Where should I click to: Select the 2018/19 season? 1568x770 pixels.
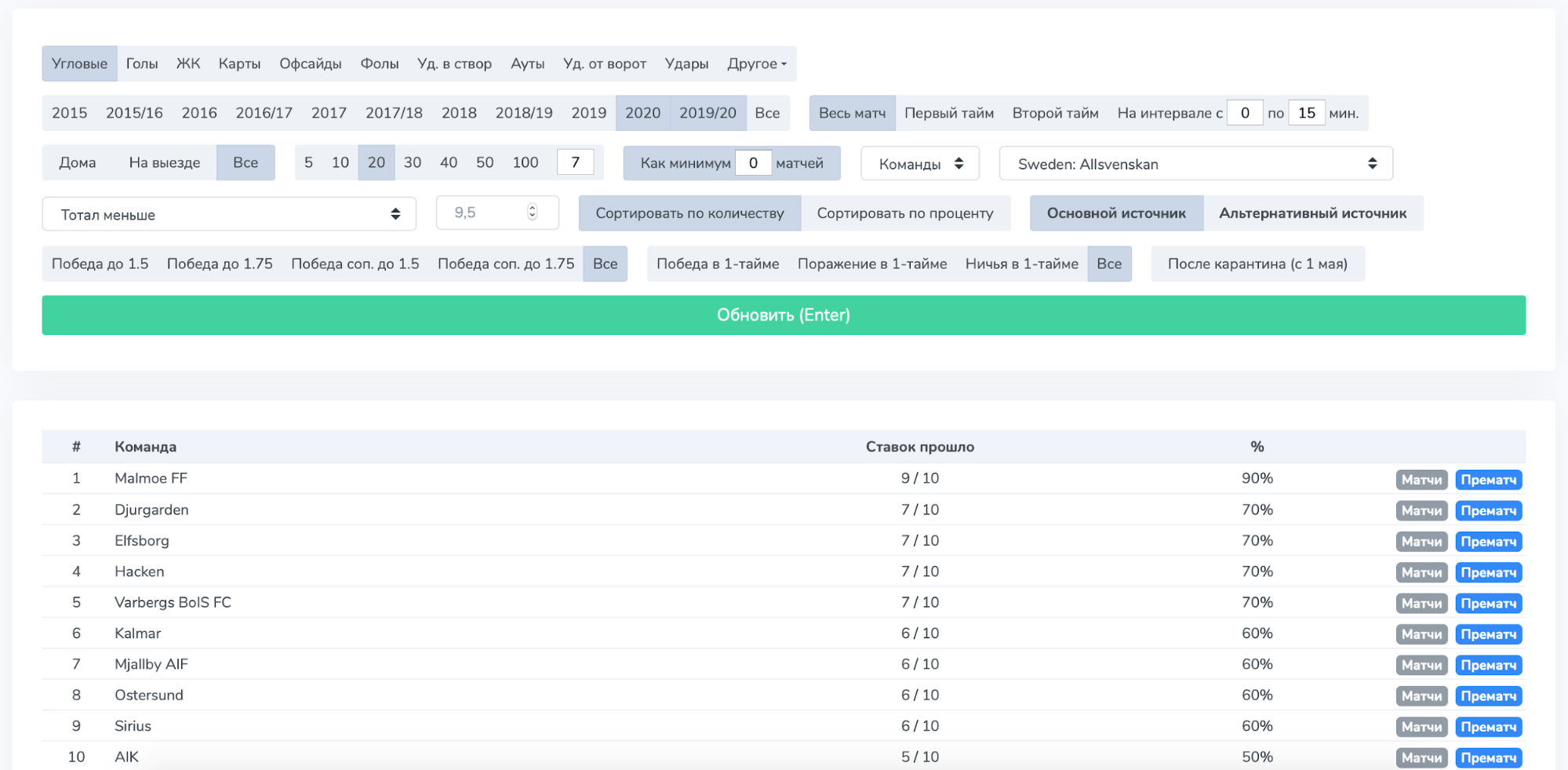click(524, 113)
